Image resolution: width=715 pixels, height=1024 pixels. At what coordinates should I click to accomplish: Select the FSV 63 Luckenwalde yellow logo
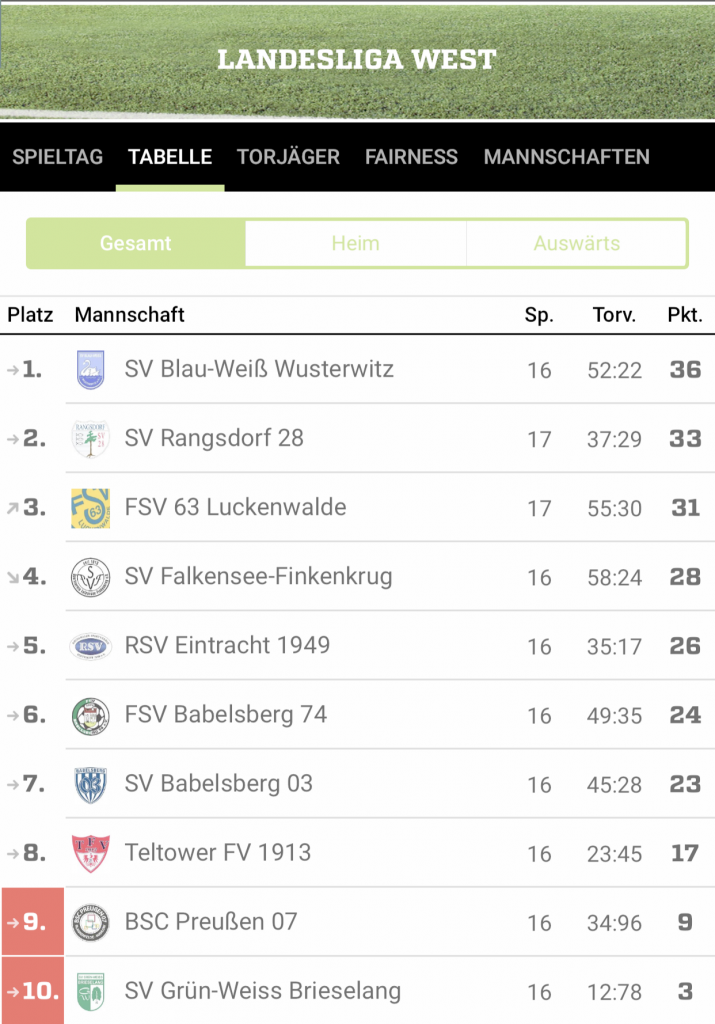90,508
